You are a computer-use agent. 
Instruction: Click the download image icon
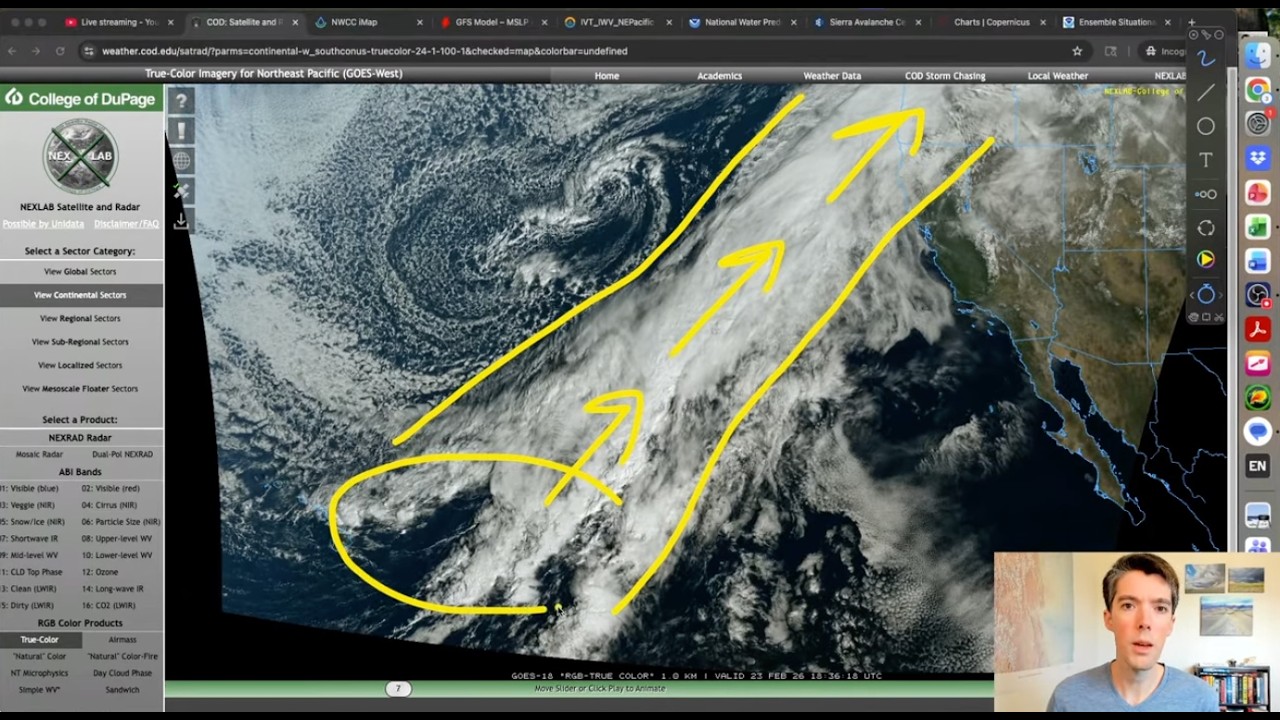pos(181,220)
